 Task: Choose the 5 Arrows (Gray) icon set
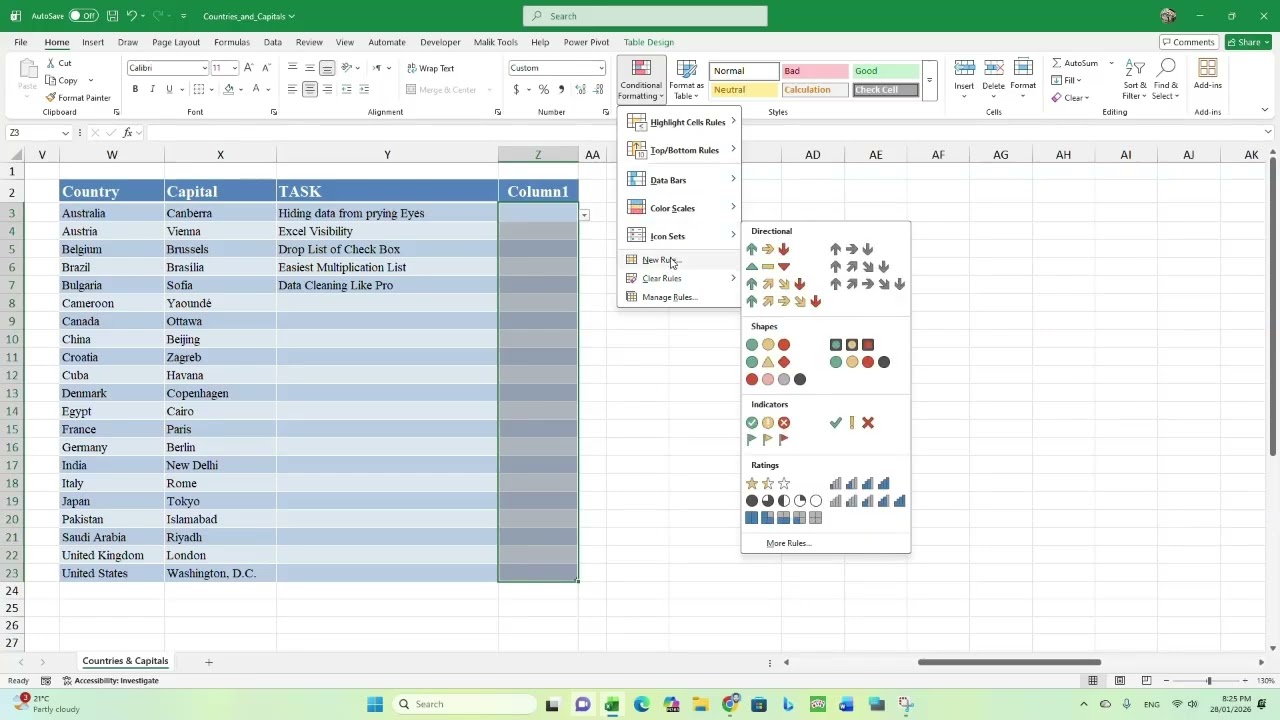pyautogui.click(x=867, y=284)
